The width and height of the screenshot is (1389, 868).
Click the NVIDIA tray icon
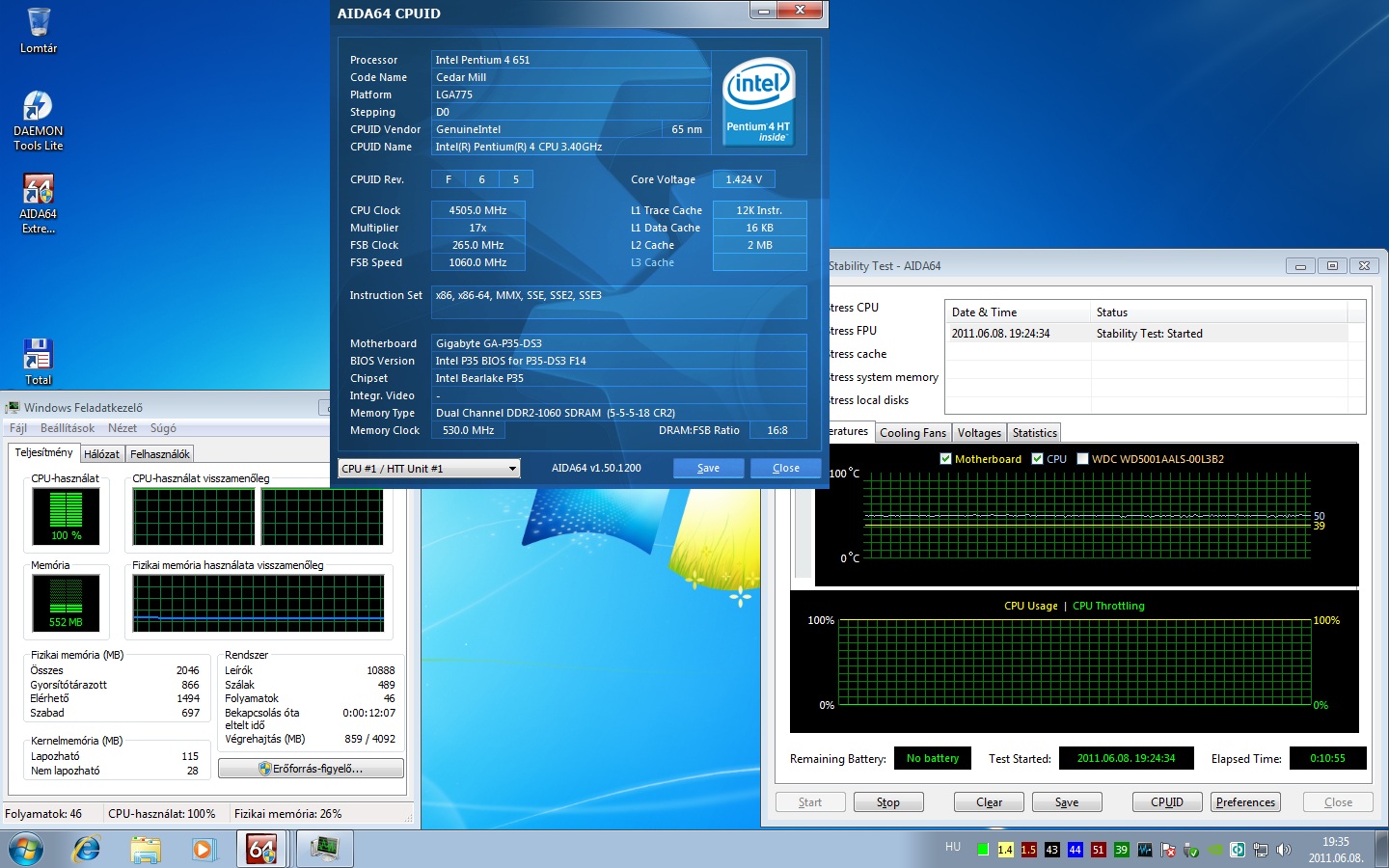(1214, 850)
